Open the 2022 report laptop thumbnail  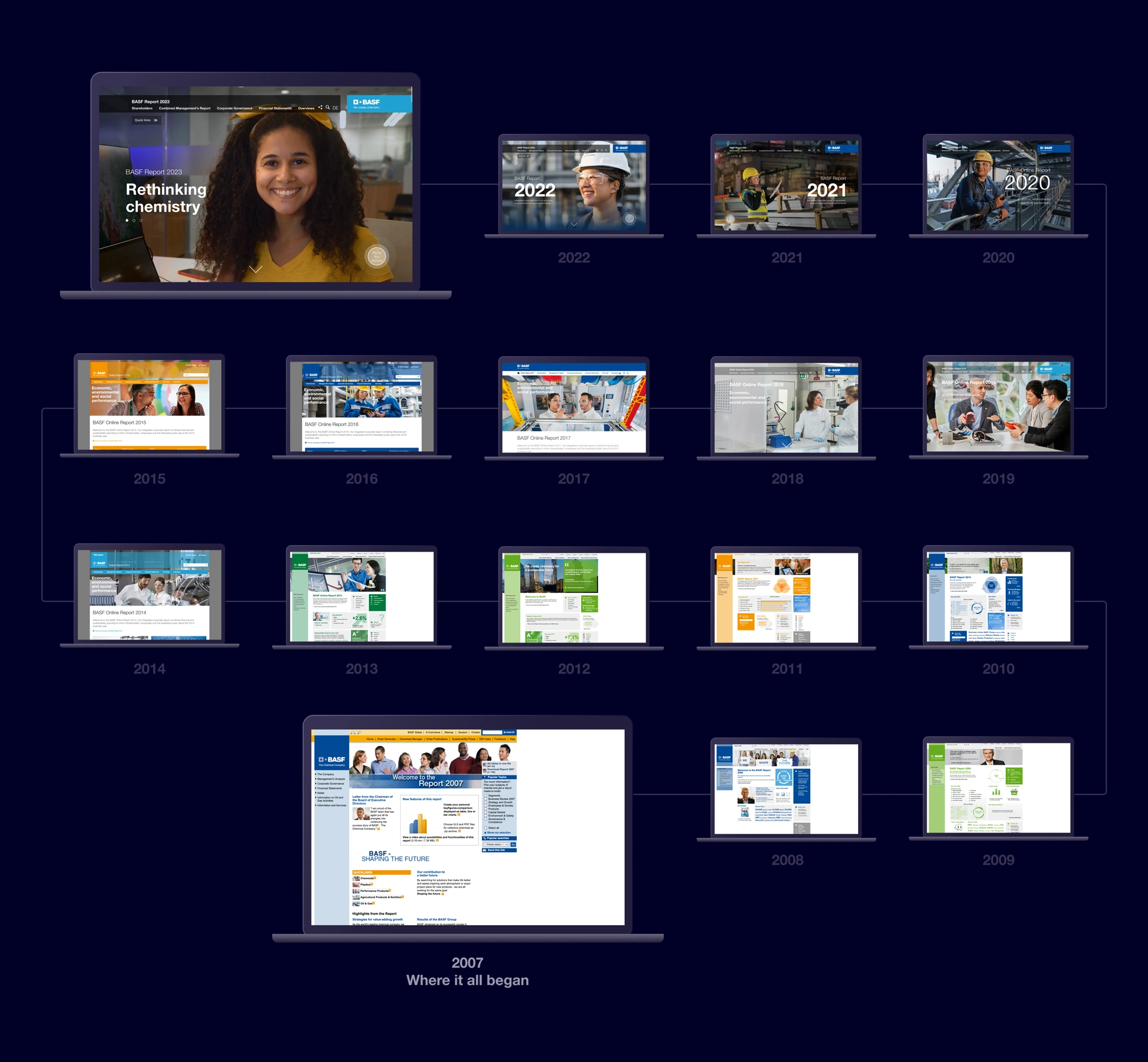click(x=574, y=186)
